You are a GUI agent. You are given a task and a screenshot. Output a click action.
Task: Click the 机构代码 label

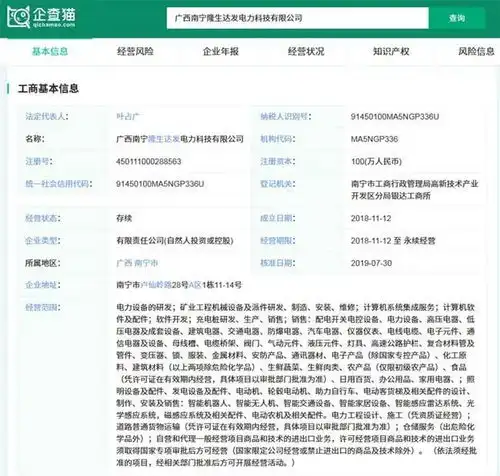[x=278, y=139]
